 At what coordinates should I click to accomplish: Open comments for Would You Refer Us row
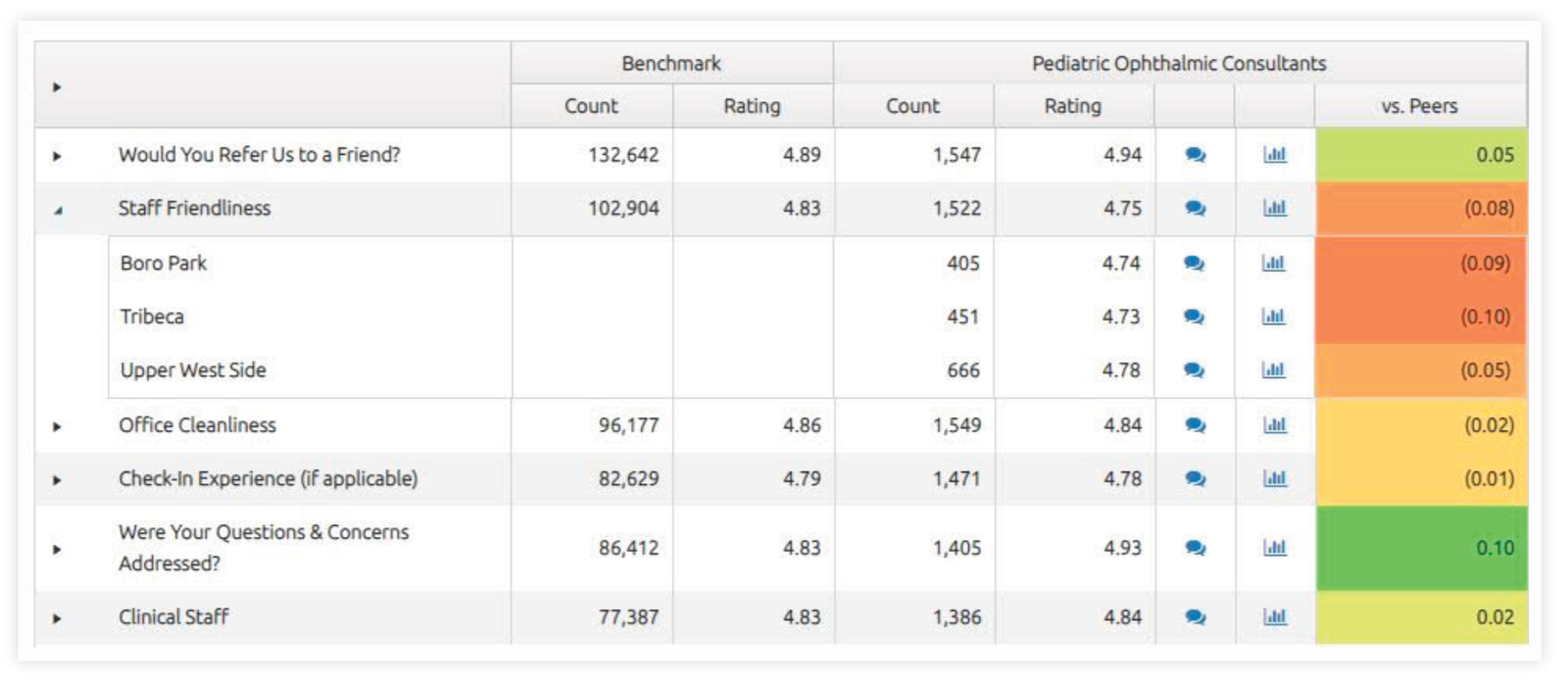tap(1195, 155)
